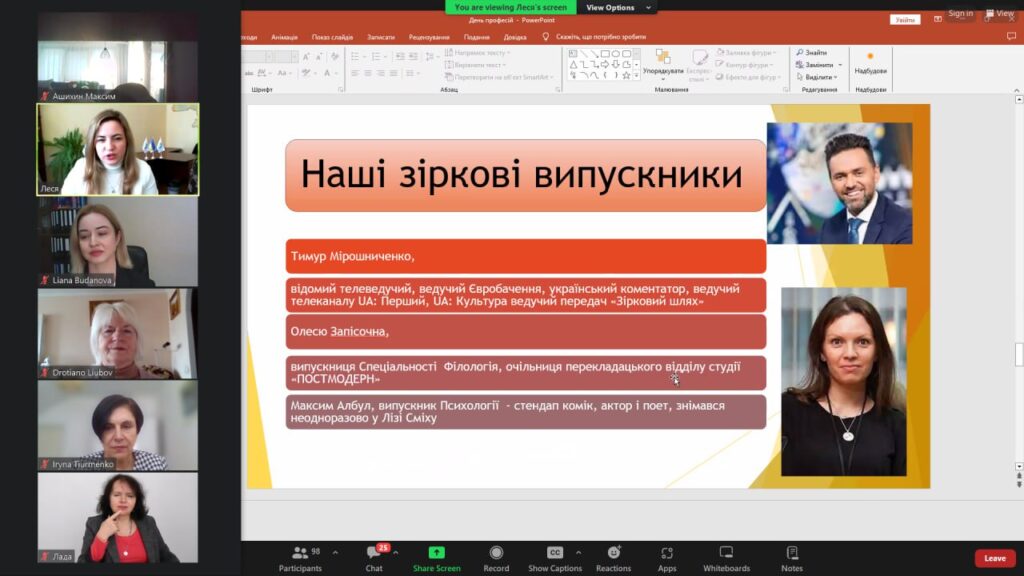Switch to the Анімація ribbon tab
Screen dimensions: 1024x576
284,37
